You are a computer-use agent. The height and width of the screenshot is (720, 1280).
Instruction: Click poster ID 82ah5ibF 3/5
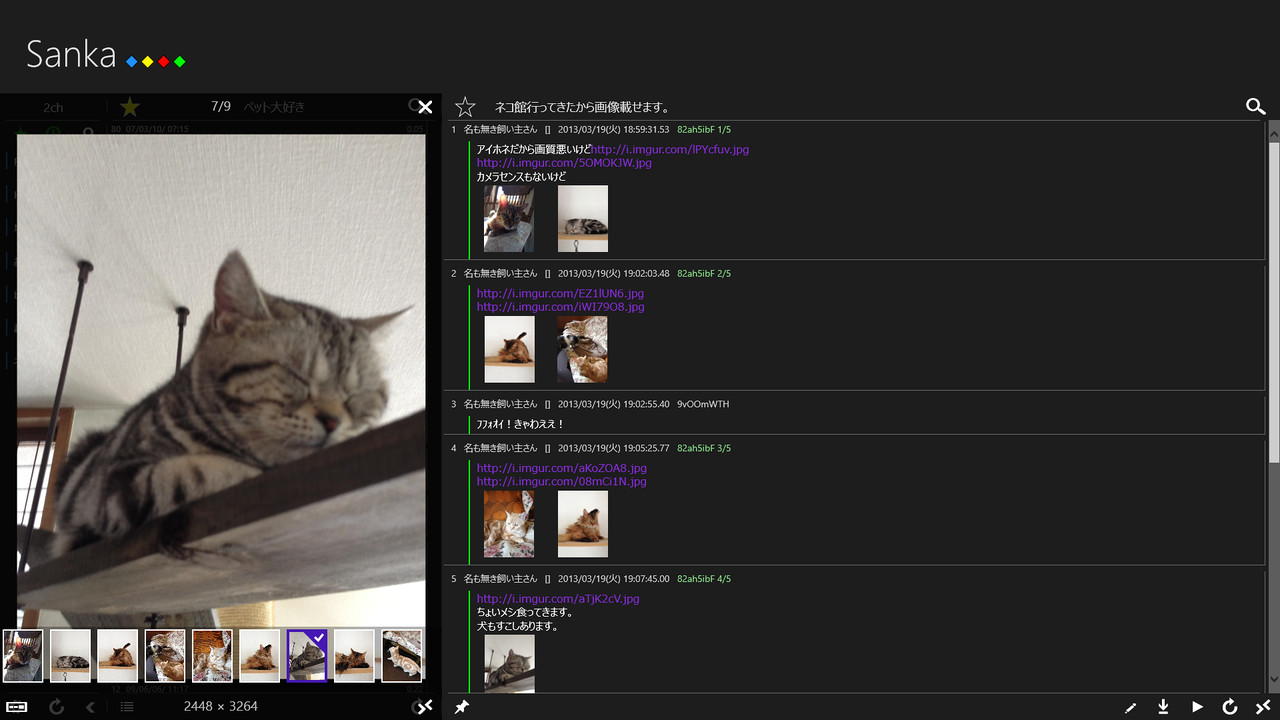tap(704, 448)
